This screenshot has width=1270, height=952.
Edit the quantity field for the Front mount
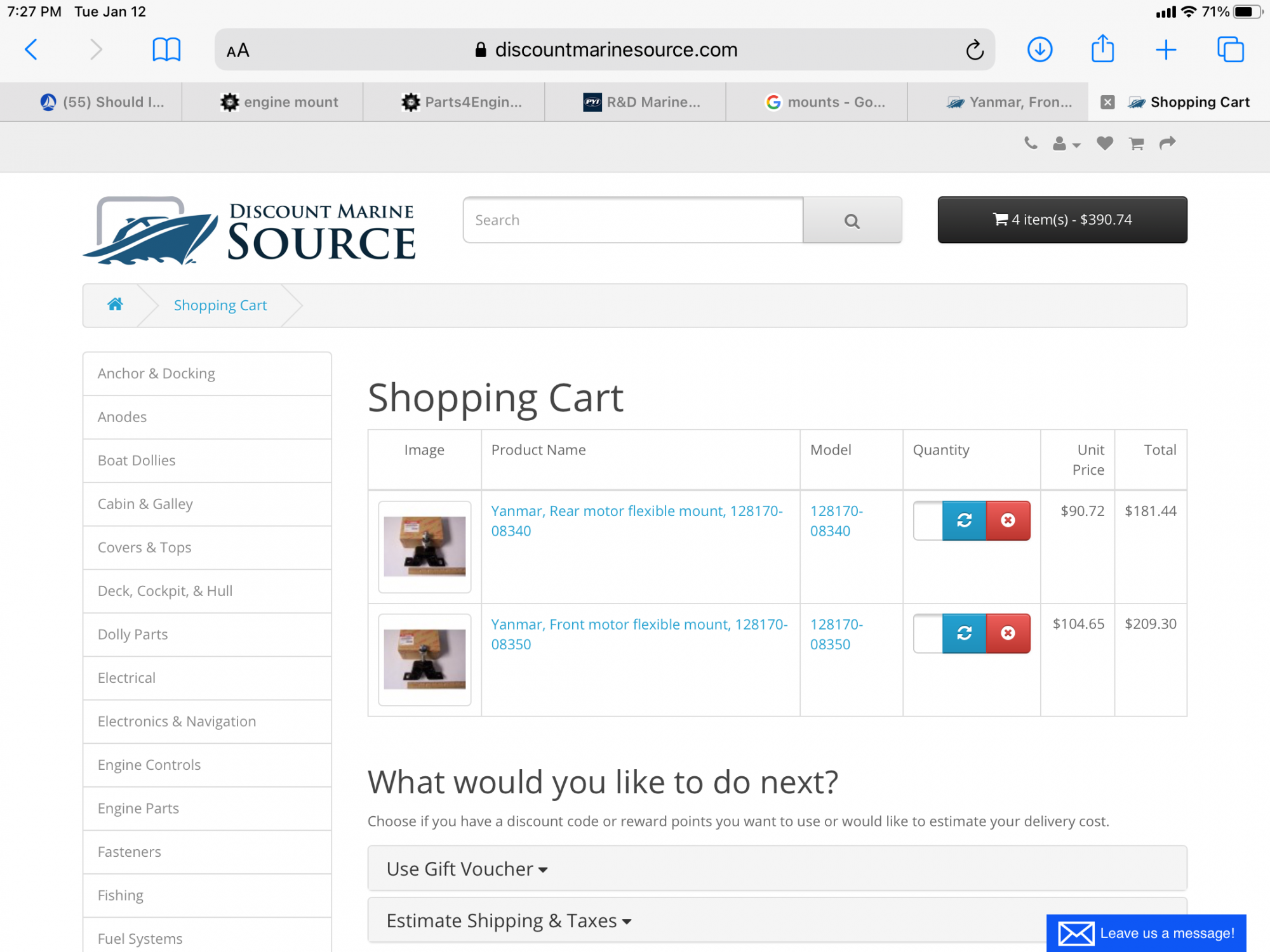(928, 633)
